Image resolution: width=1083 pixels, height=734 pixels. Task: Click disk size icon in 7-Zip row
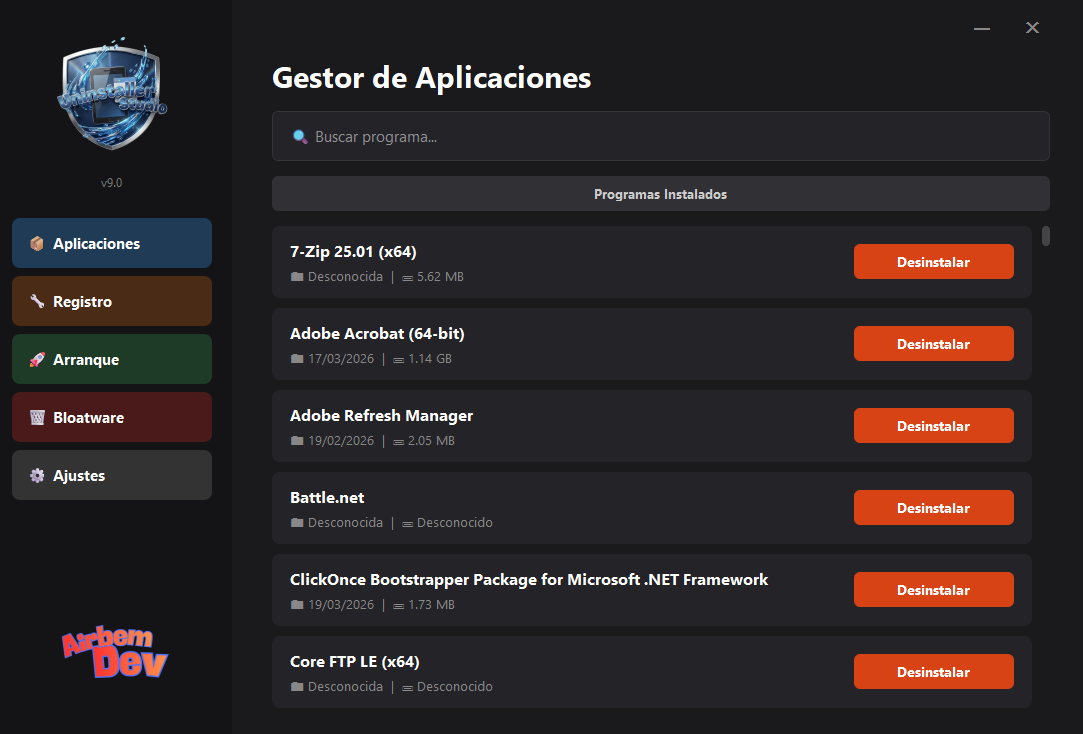point(408,278)
